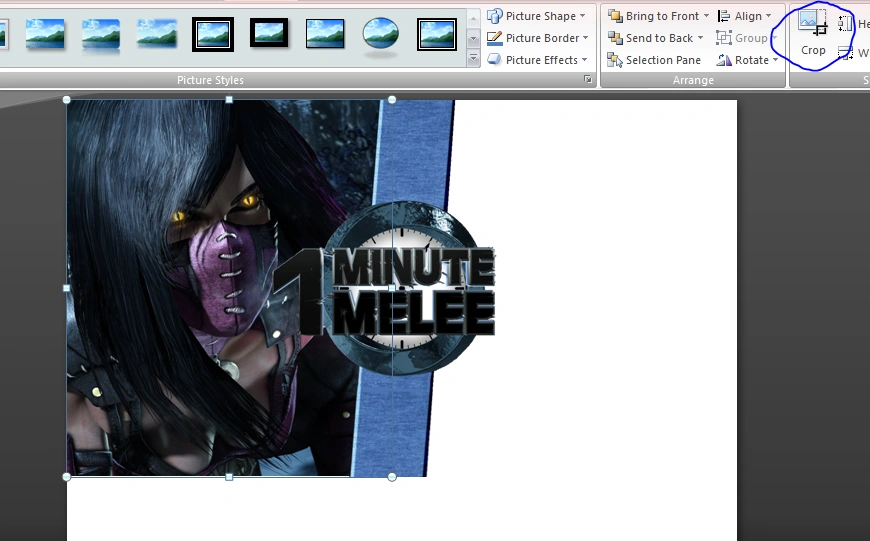The image size is (870, 541).
Task: Click the top-left corner handle of selected picture
Action: [67, 100]
